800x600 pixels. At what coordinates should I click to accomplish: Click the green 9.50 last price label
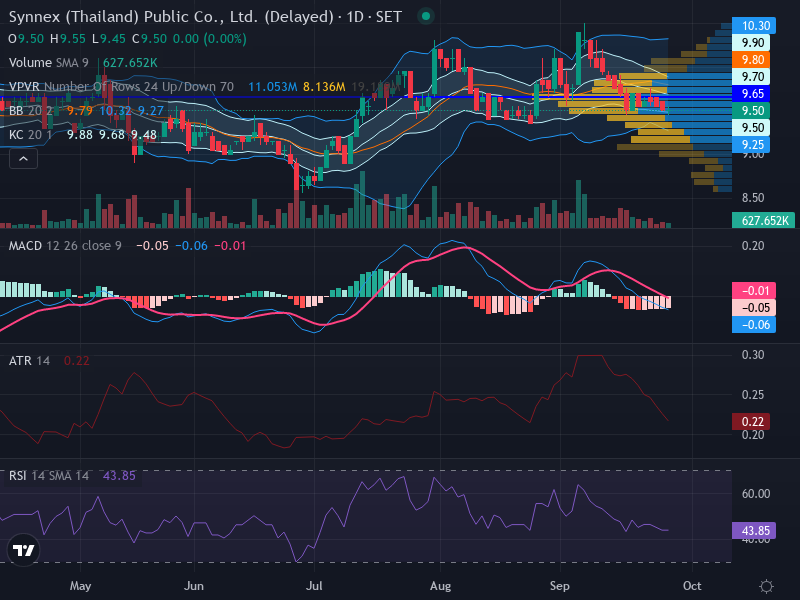click(751, 110)
